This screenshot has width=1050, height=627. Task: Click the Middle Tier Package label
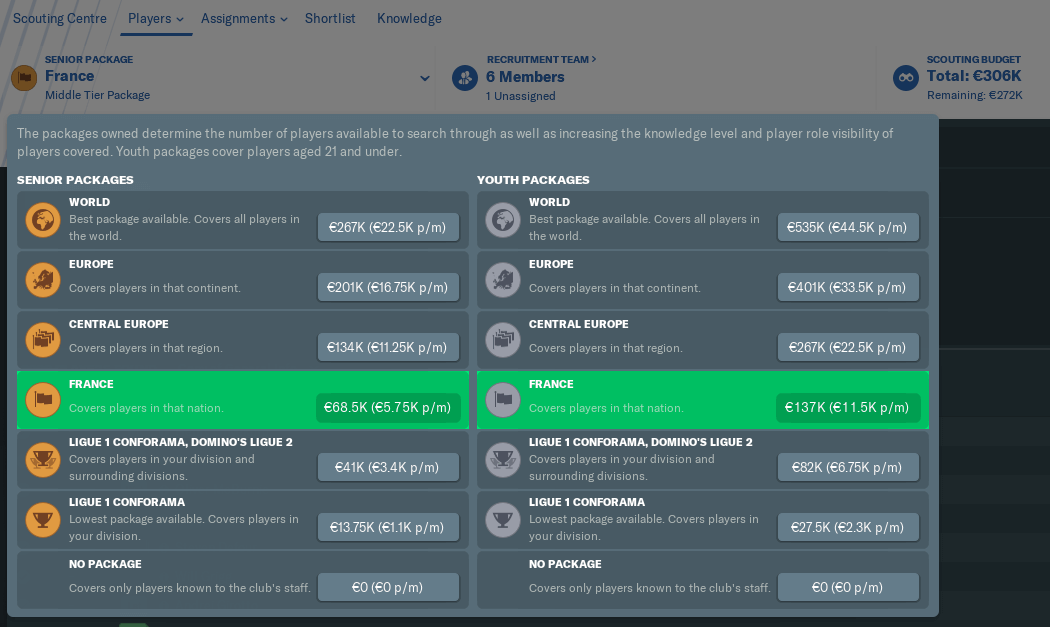(x=97, y=95)
